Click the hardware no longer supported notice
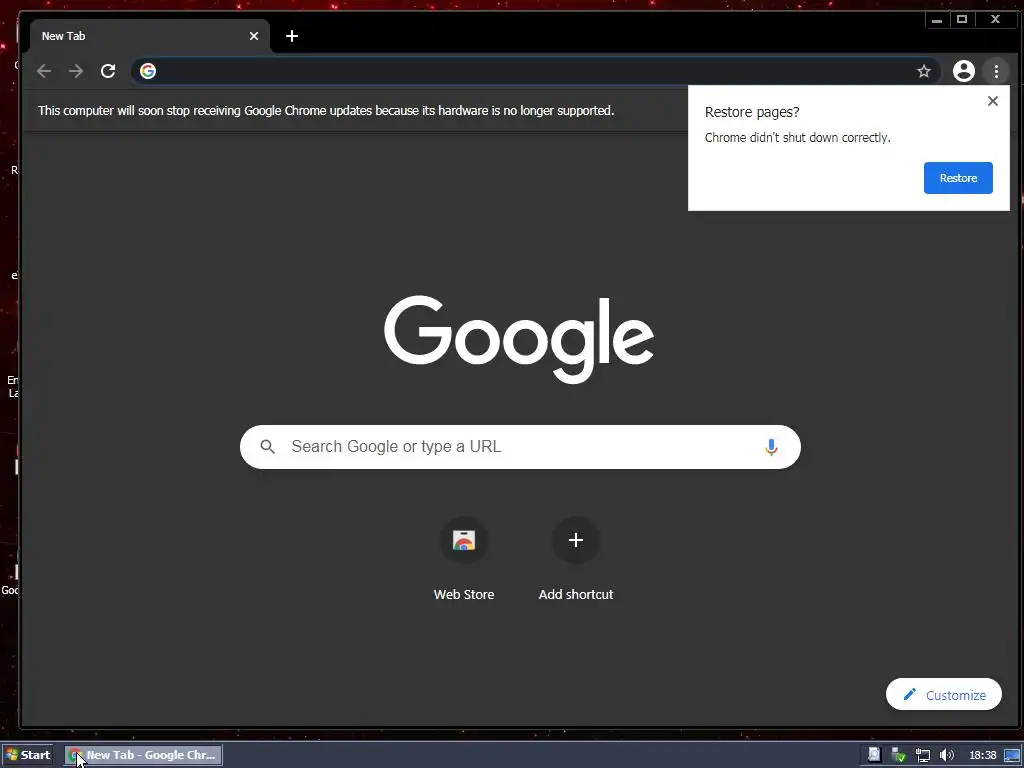Viewport: 1024px width, 768px height. click(x=326, y=110)
